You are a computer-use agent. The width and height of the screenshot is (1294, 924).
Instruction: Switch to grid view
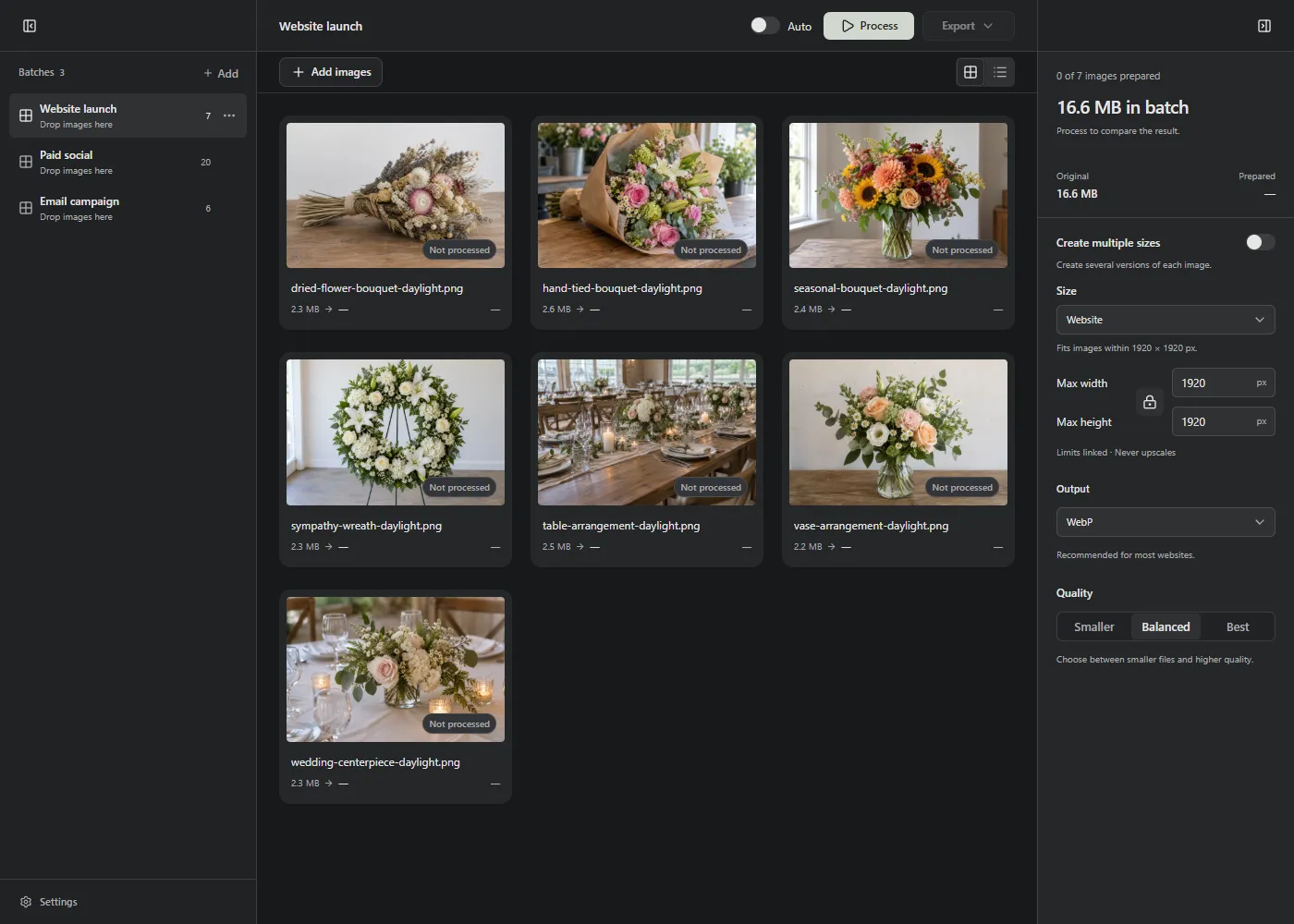click(x=970, y=72)
